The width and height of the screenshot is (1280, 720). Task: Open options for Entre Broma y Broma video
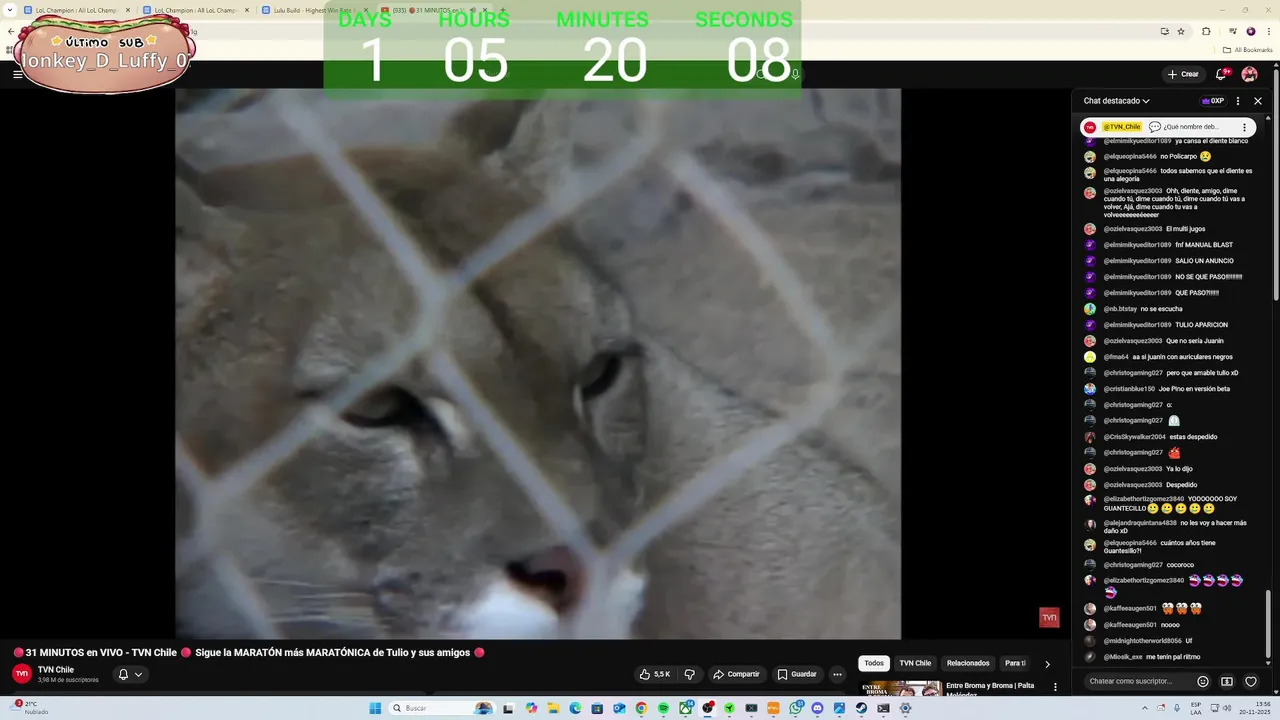click(1055, 687)
